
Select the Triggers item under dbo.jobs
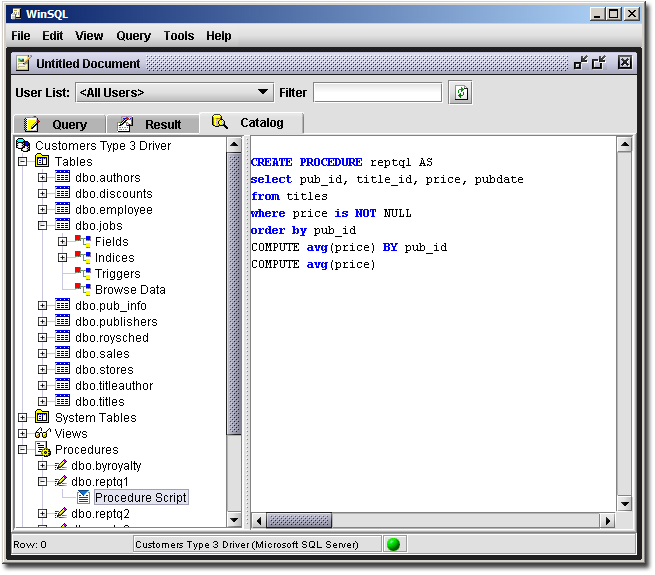117,274
